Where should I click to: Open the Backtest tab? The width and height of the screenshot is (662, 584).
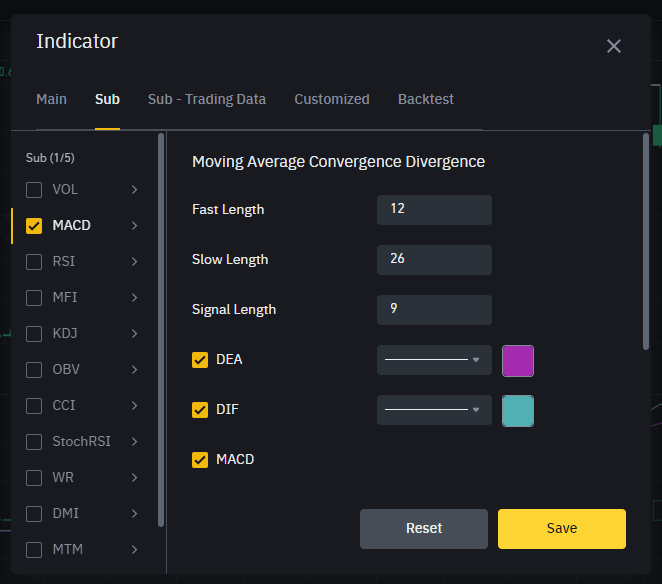point(425,99)
